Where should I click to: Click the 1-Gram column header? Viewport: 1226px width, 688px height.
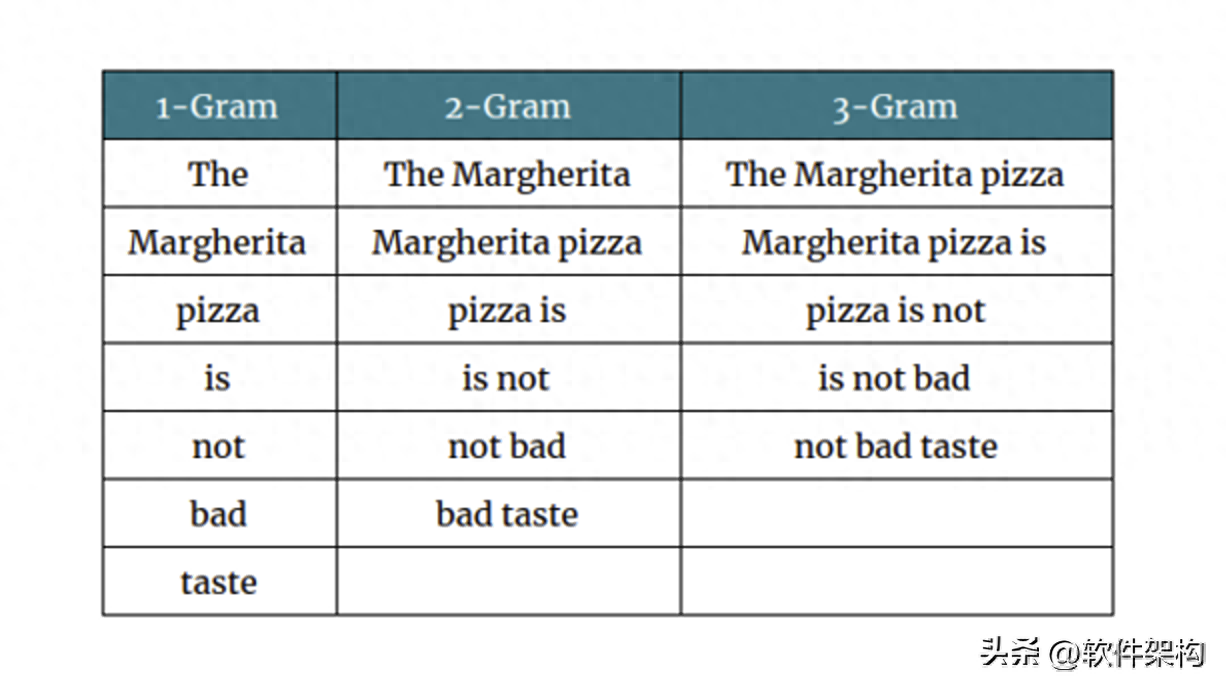219,105
